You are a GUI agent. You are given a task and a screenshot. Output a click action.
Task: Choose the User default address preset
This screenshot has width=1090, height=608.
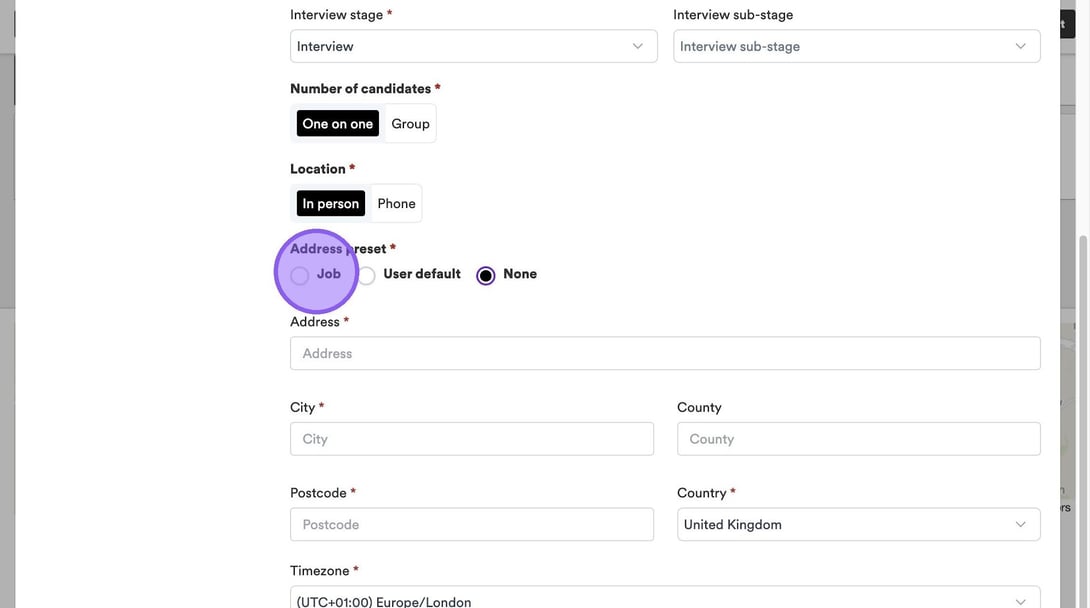pyautogui.click(x=367, y=276)
